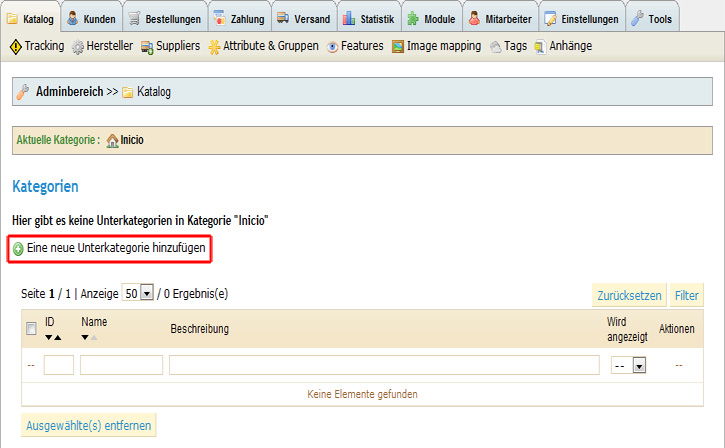Open Tracking submenu link
Viewport: 725px width, 448px height.
tap(44, 46)
